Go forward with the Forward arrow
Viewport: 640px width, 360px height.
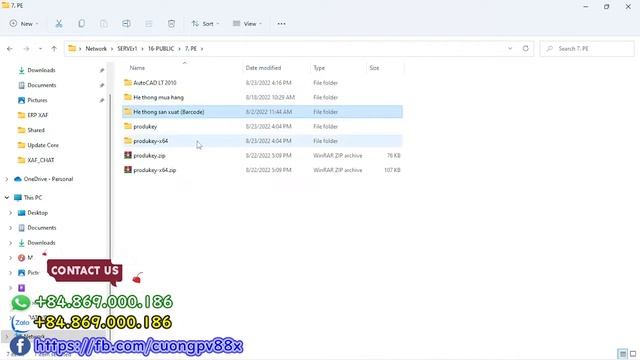tap(26, 49)
